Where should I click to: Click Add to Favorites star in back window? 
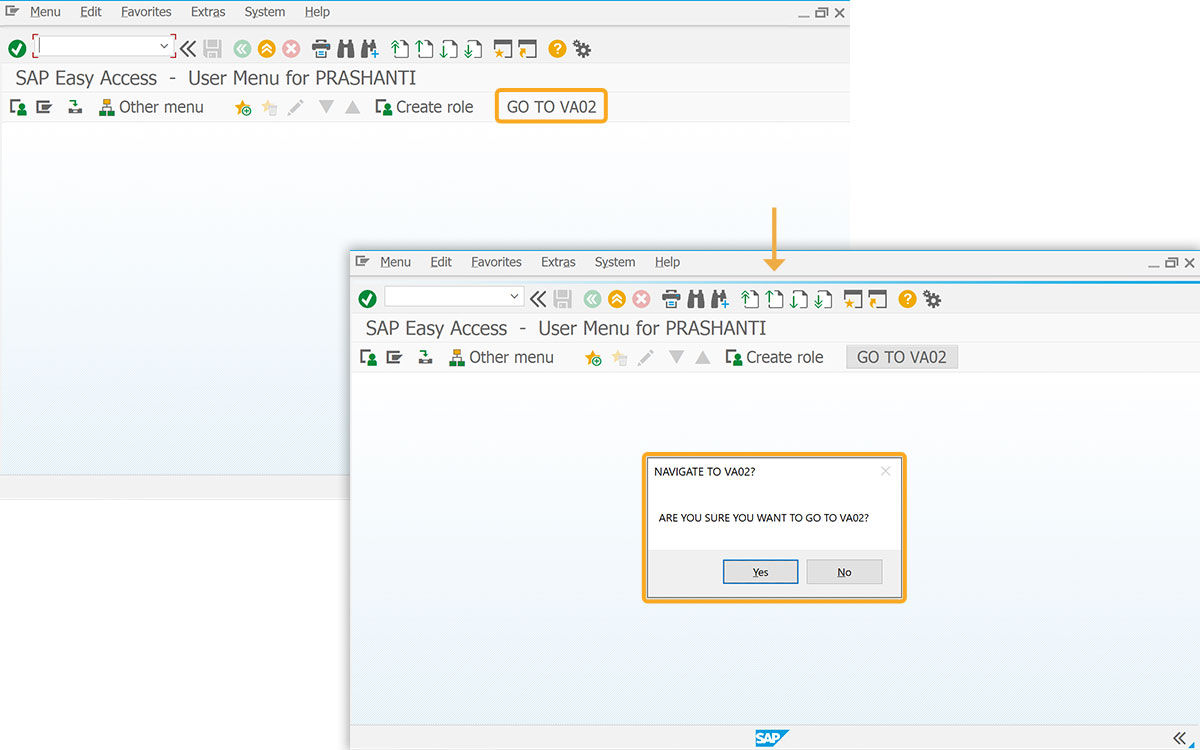(x=243, y=107)
